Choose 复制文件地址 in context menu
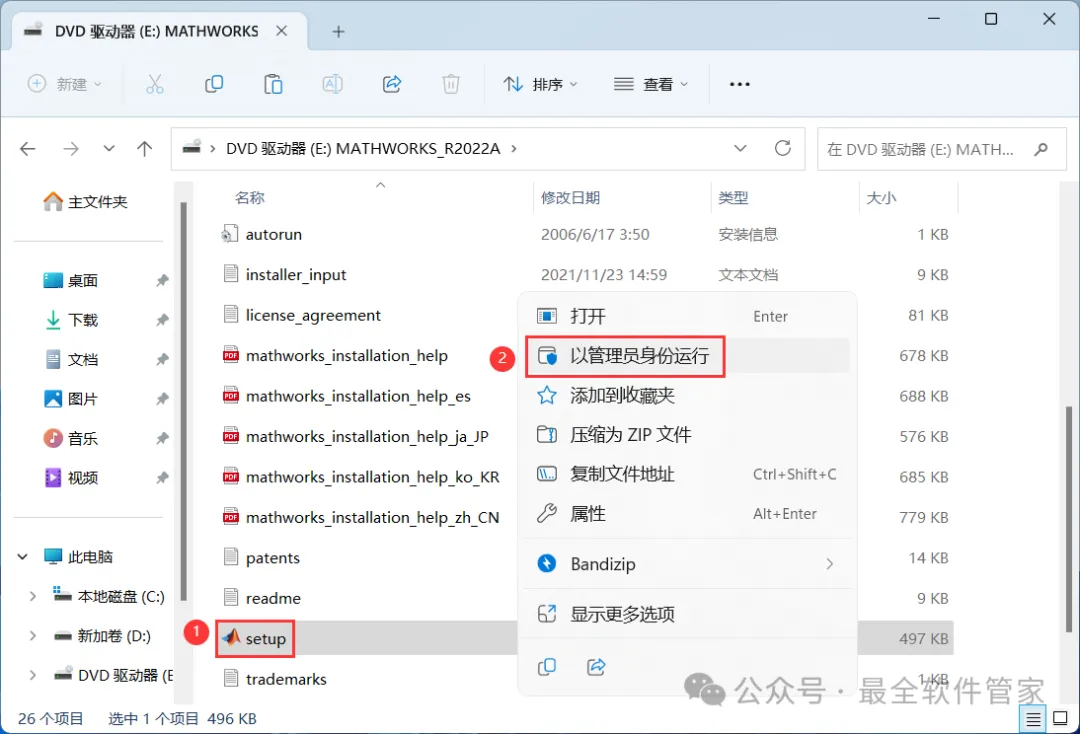1080x734 pixels. click(x=687, y=474)
